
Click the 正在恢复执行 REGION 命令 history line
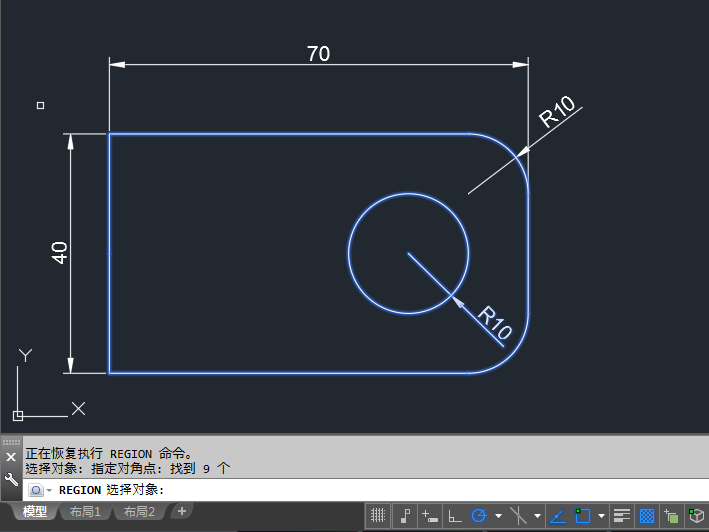click(x=109, y=453)
